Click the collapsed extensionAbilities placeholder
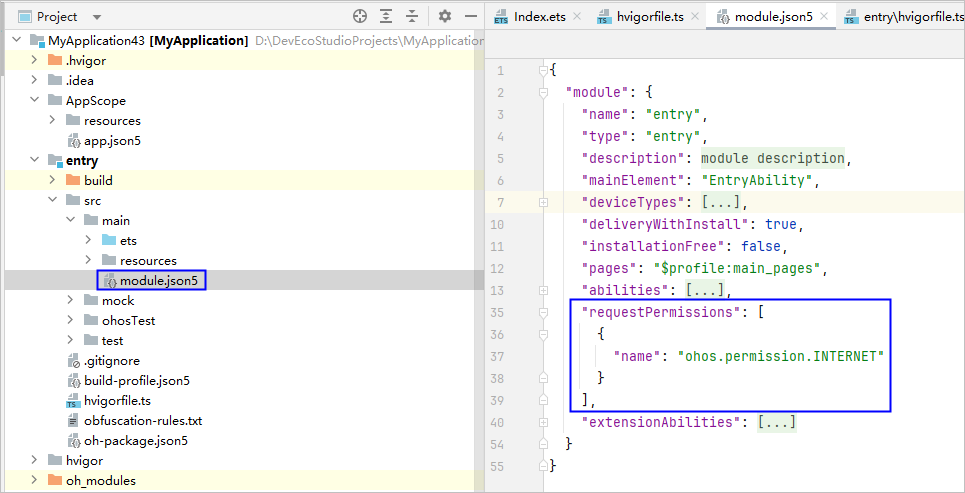Screen dimensions: 965x493 coord(776,422)
